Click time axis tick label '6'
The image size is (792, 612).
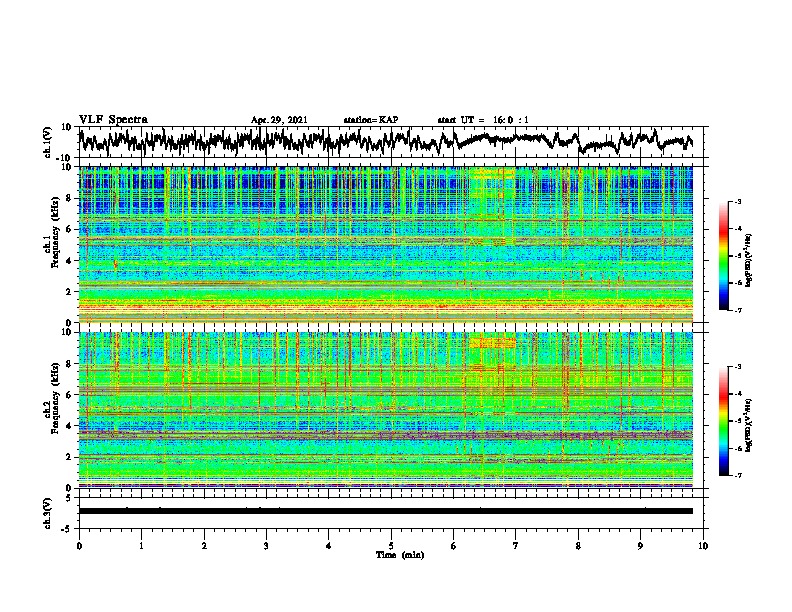pos(453,546)
